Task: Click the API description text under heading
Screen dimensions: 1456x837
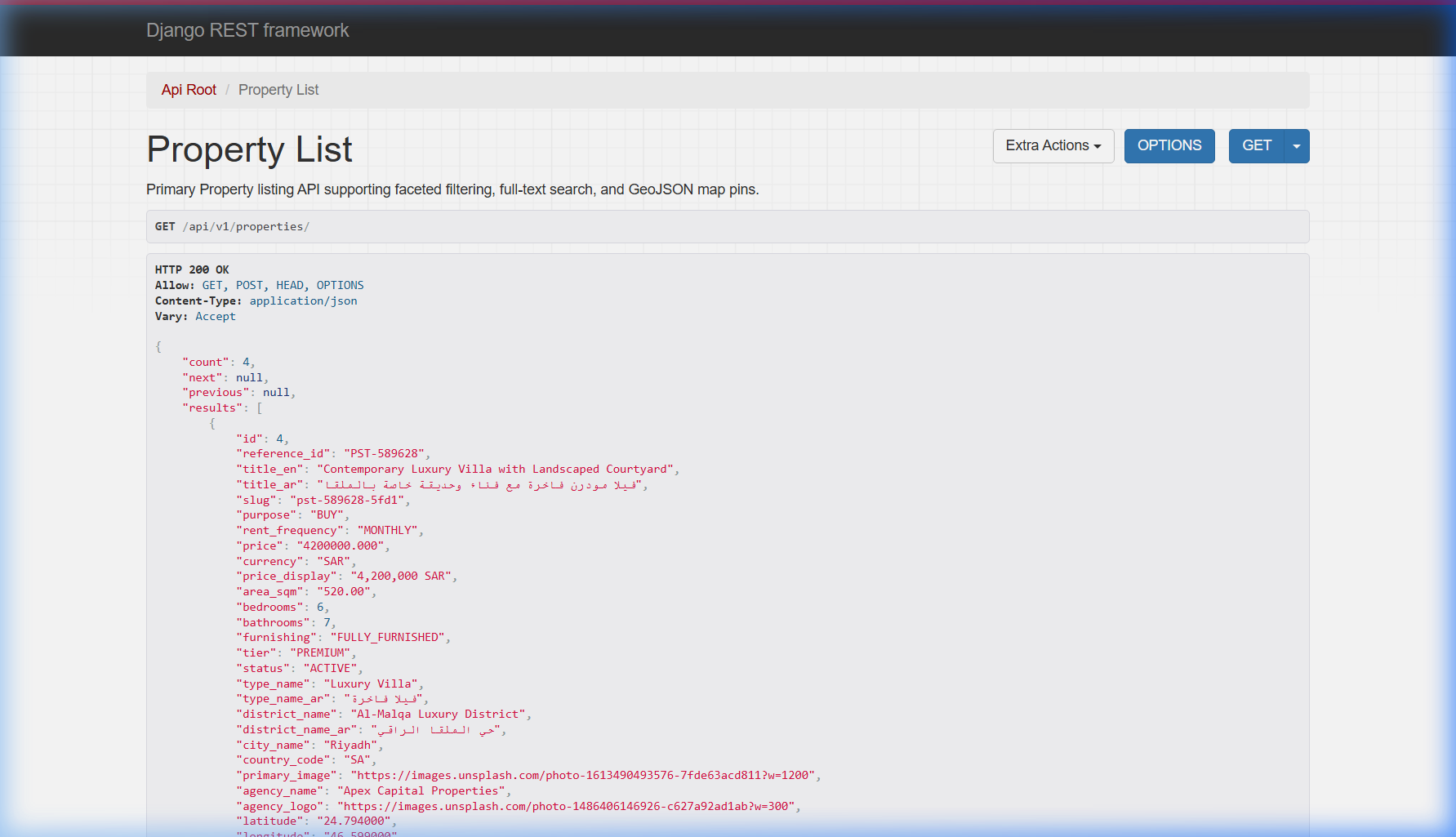Action: click(x=452, y=189)
